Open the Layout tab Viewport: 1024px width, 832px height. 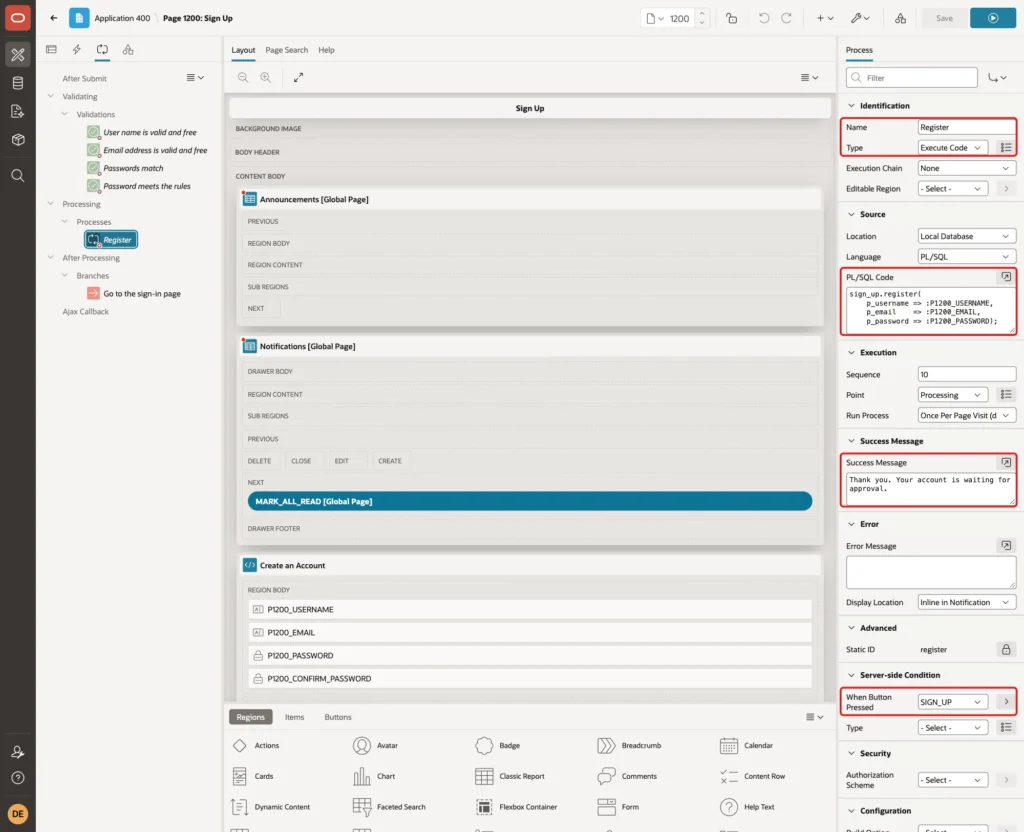[x=243, y=50]
